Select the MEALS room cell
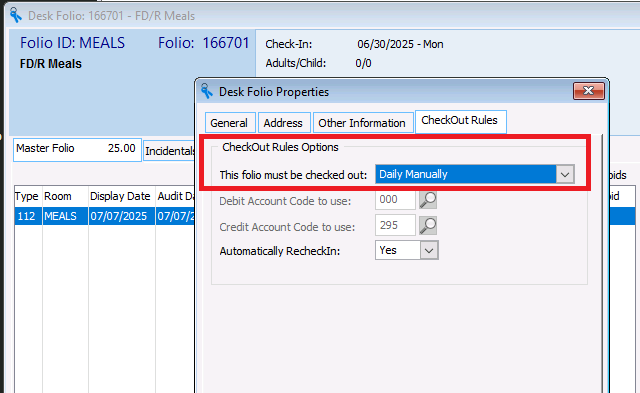This screenshot has width=640, height=393. (x=65, y=216)
